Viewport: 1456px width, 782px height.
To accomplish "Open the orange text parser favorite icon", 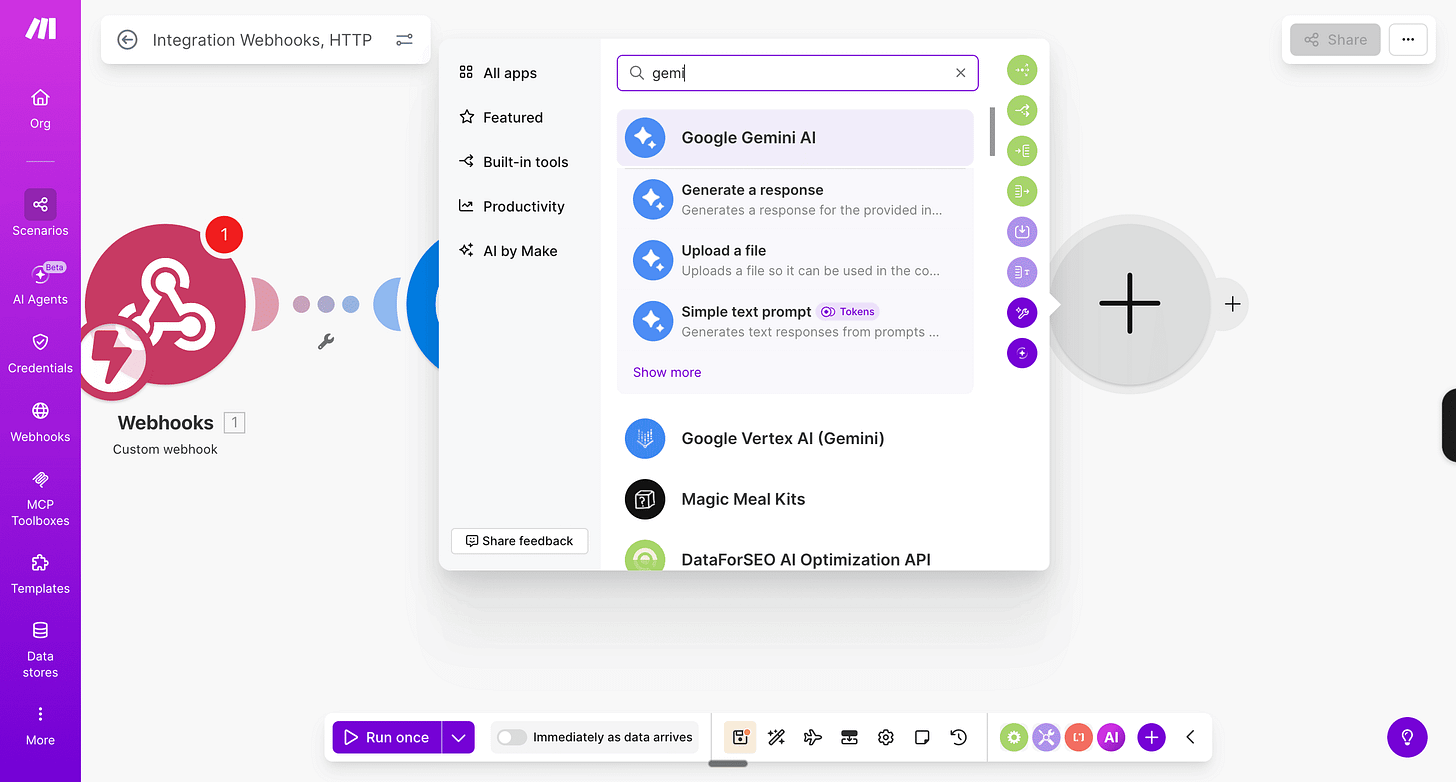I will [x=1078, y=737].
